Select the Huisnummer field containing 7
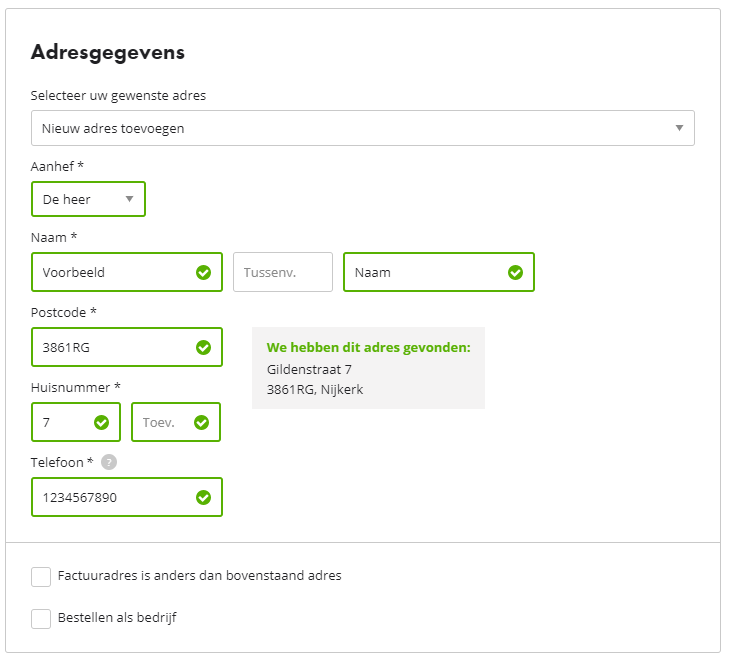729x661 pixels. [x=76, y=423]
